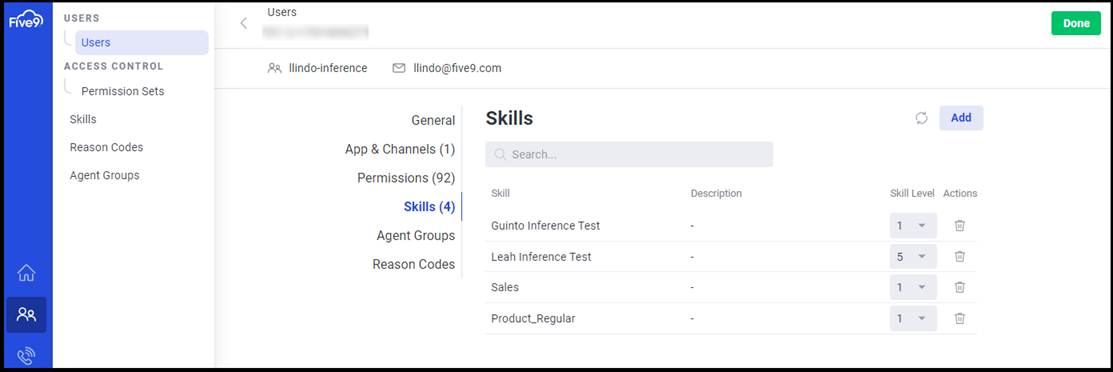Screen dimensions: 1113x372
Task: Open the Reason Codes tab
Action: (414, 264)
